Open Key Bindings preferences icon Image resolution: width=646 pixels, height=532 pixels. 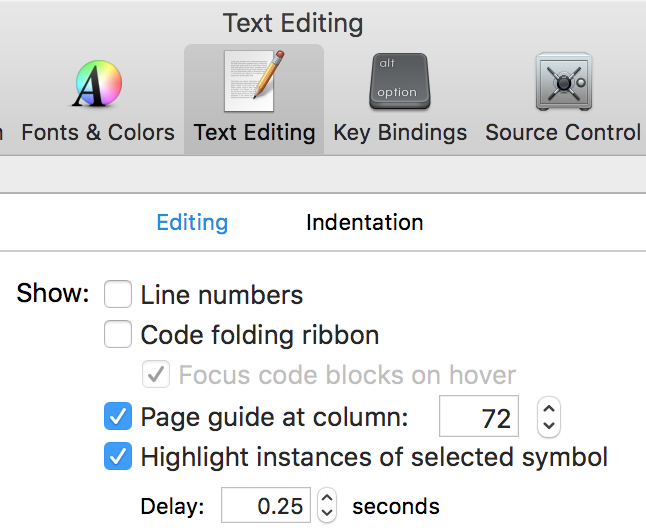click(x=399, y=83)
